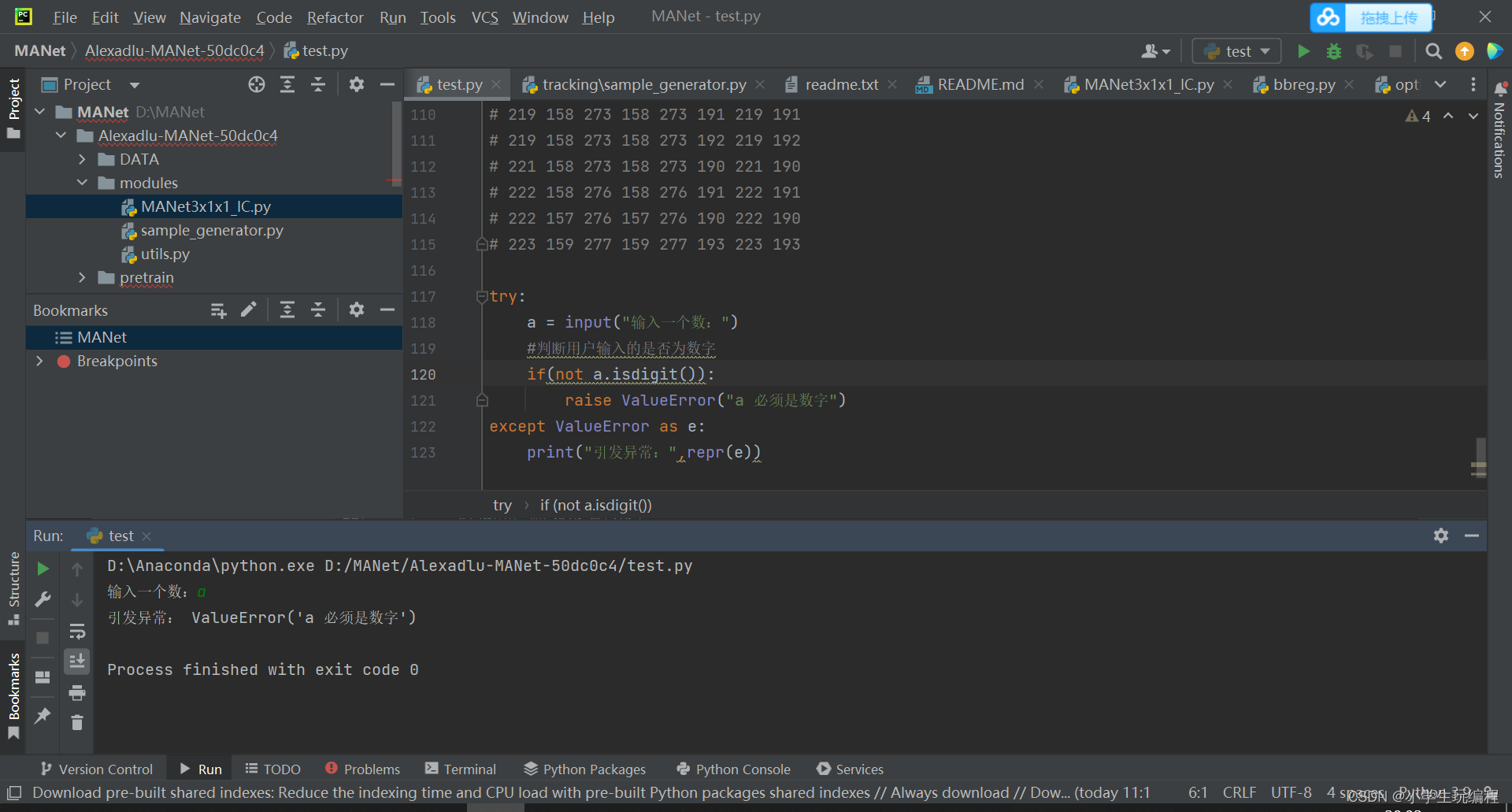Open Project view dropdown arrow
Image resolution: width=1512 pixels, height=812 pixels.
(x=135, y=85)
